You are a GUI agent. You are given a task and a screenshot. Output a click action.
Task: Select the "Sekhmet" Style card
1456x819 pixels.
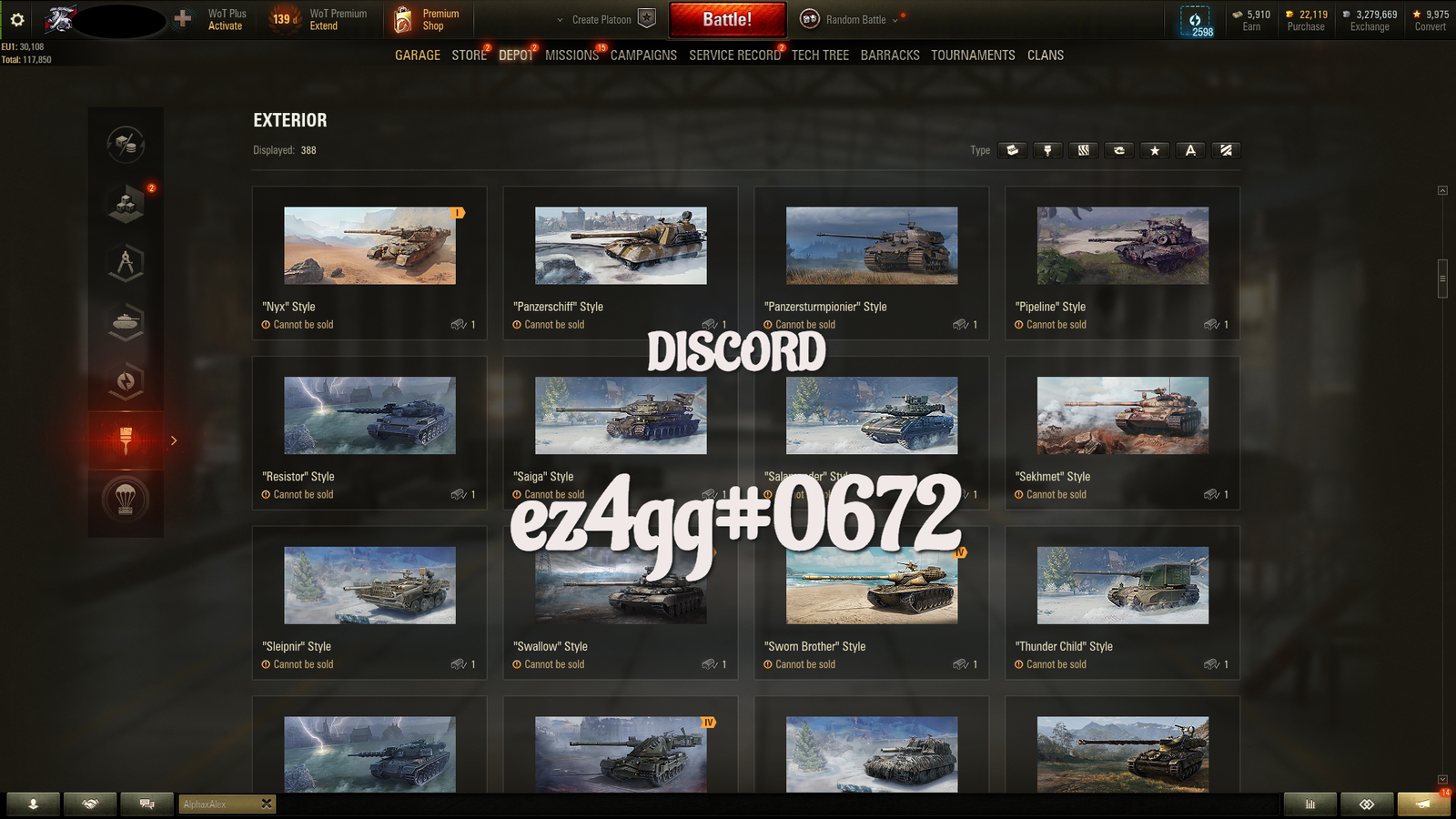click(1122, 433)
